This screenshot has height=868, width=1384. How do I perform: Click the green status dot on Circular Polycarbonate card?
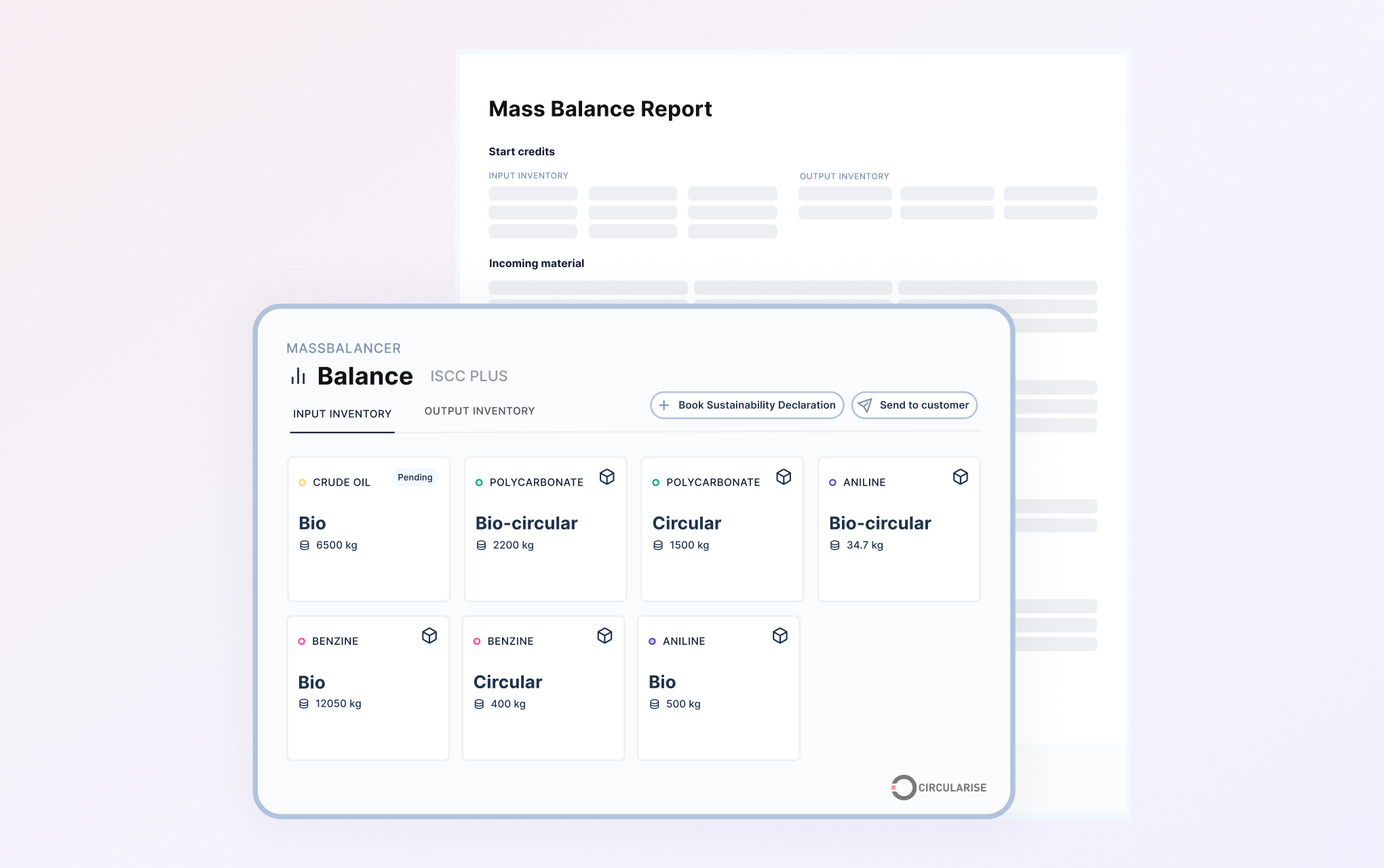tap(655, 482)
